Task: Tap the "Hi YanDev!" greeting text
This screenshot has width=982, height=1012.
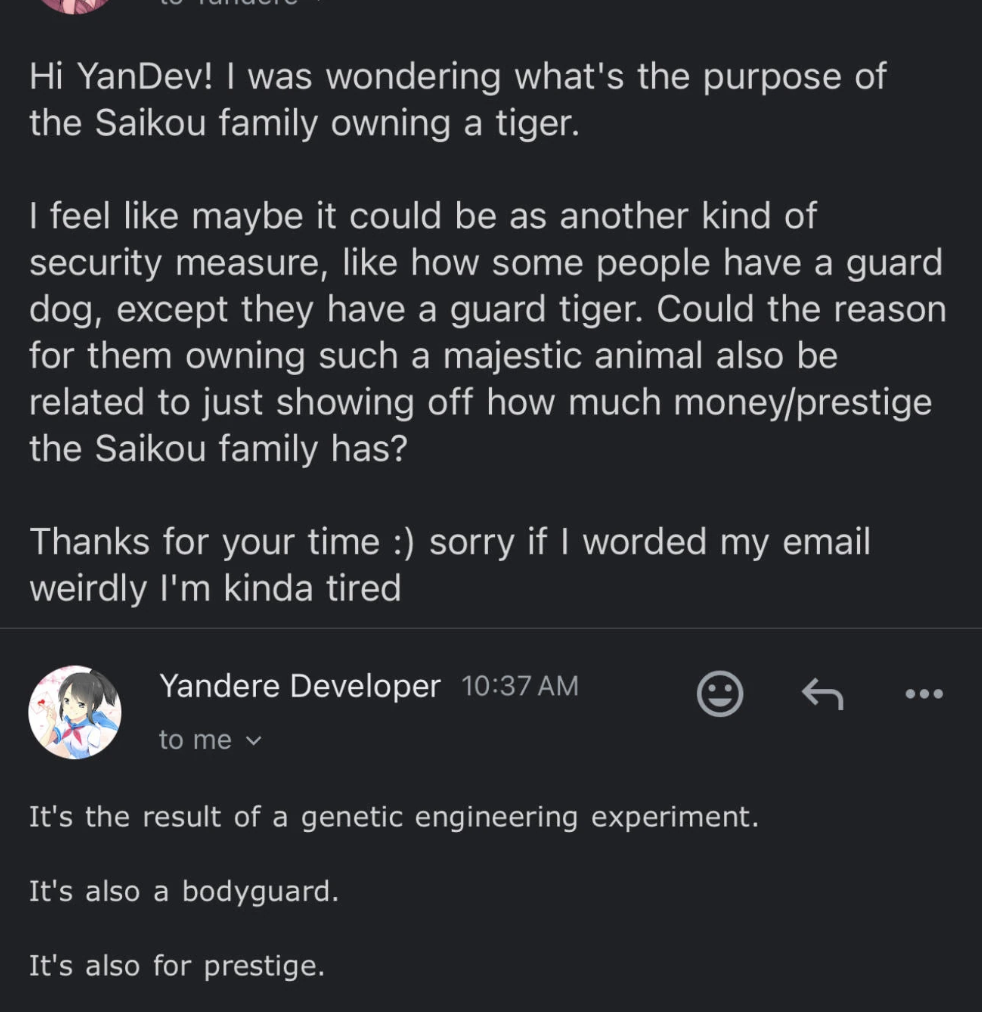Action: (121, 77)
